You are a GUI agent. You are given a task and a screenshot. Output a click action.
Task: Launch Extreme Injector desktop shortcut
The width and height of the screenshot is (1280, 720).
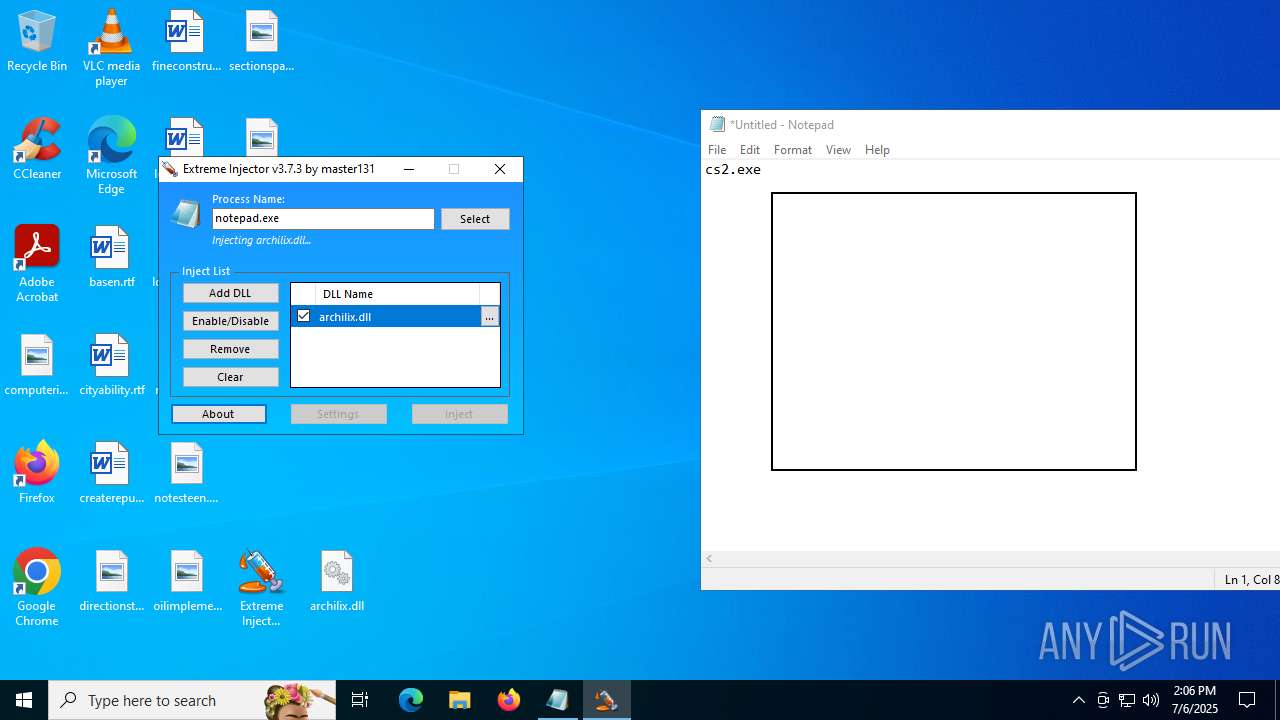pos(261,588)
